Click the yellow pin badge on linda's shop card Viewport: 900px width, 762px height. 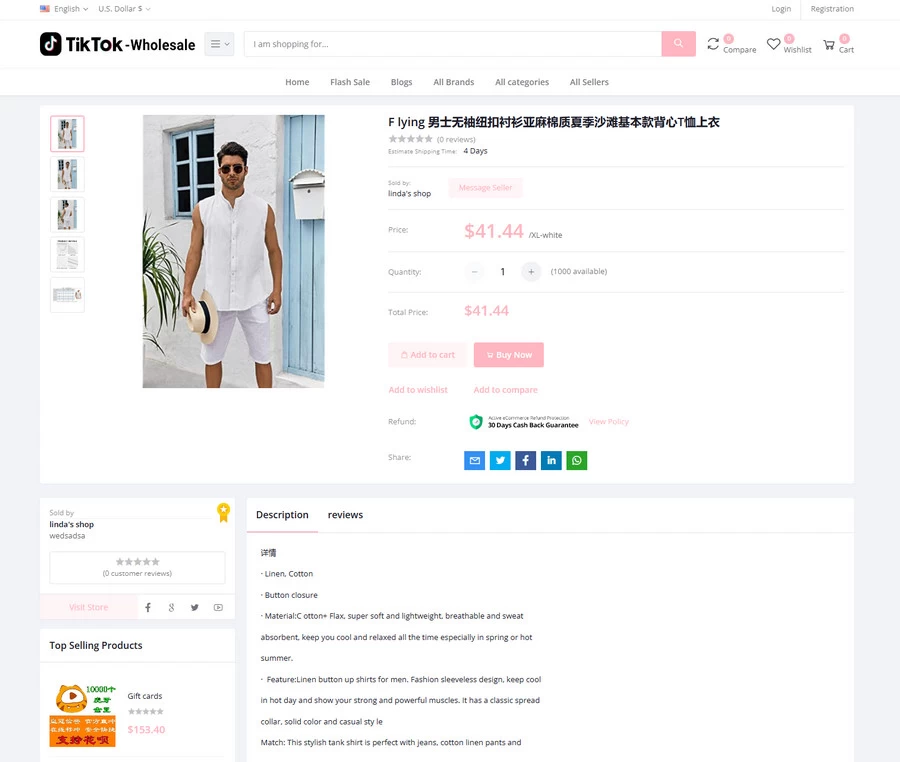224,512
